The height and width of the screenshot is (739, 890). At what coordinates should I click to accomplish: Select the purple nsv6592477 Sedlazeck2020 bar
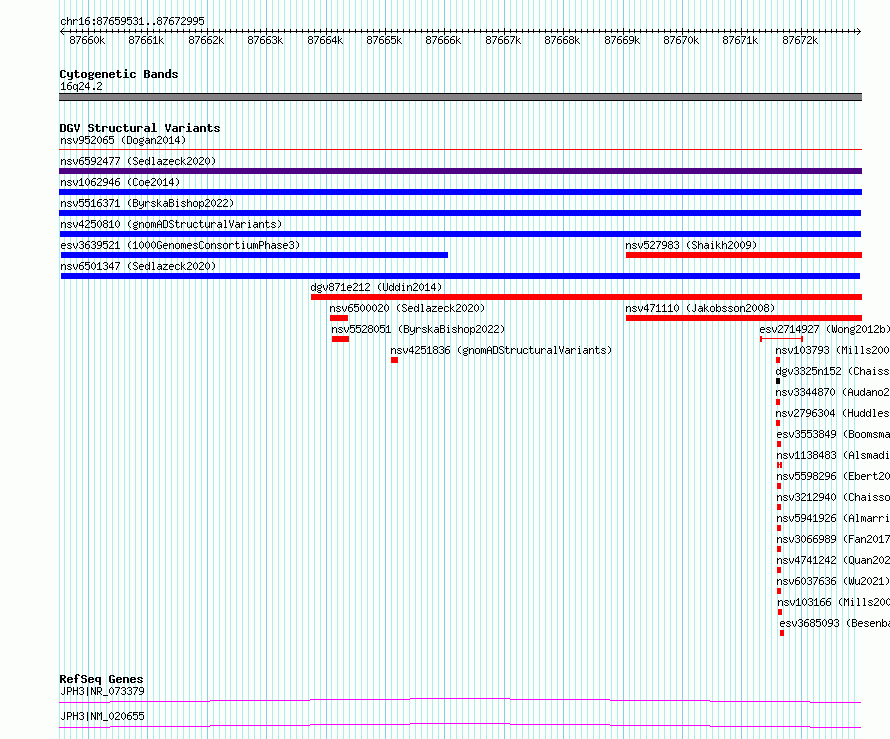[460, 171]
